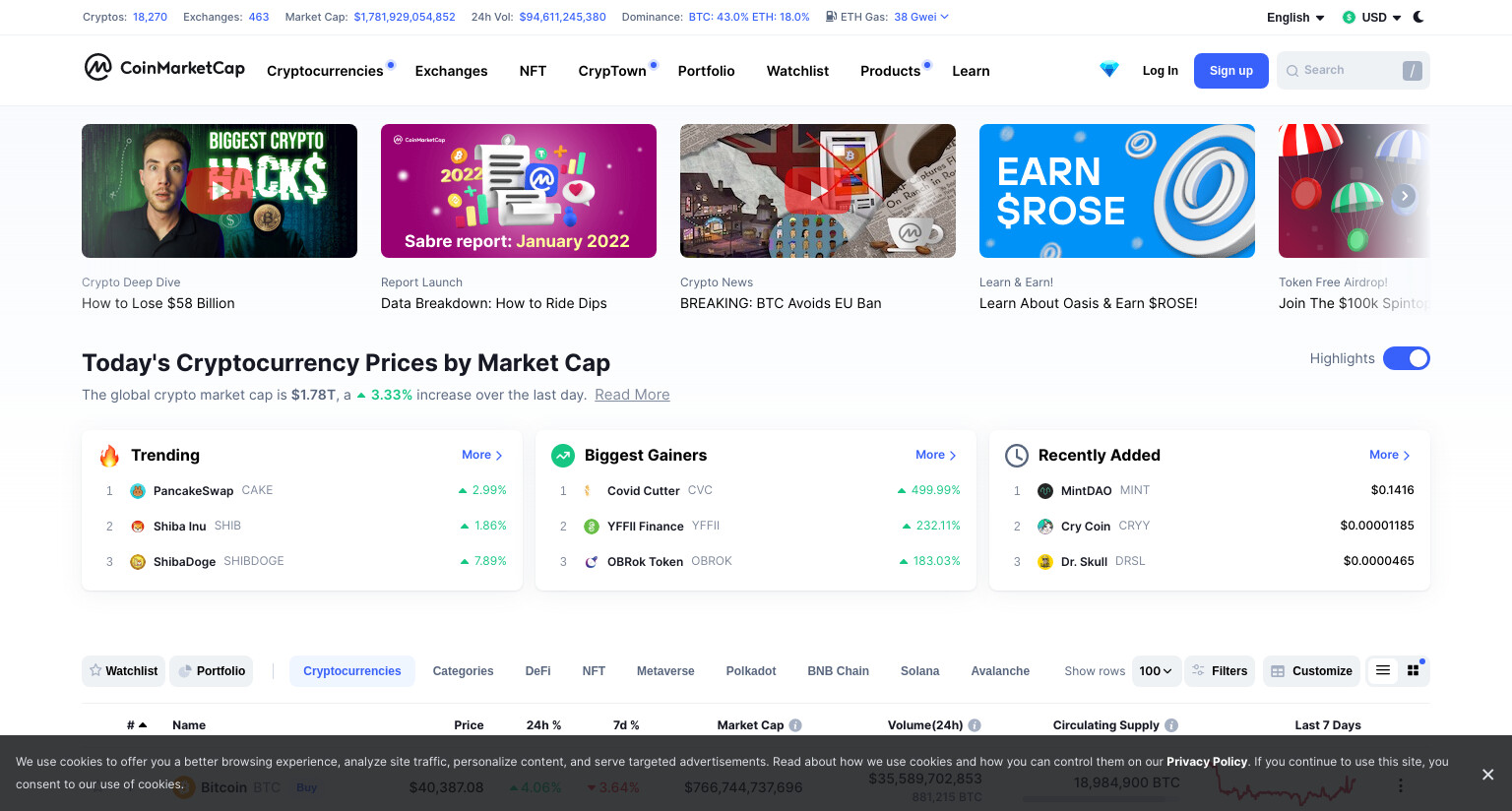Click Market Cap info icon
The width and height of the screenshot is (1512, 811).
795,725
